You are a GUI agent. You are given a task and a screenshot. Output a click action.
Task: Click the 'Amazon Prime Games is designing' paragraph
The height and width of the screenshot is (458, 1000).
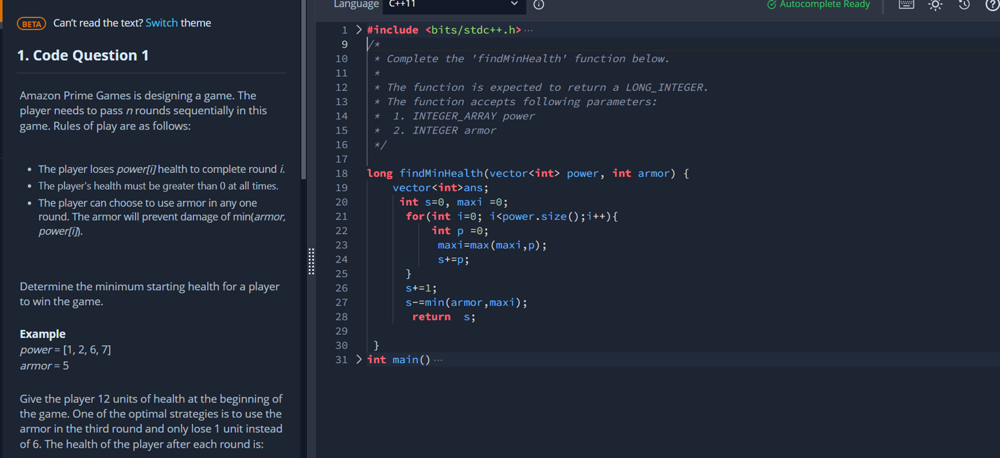point(143,111)
